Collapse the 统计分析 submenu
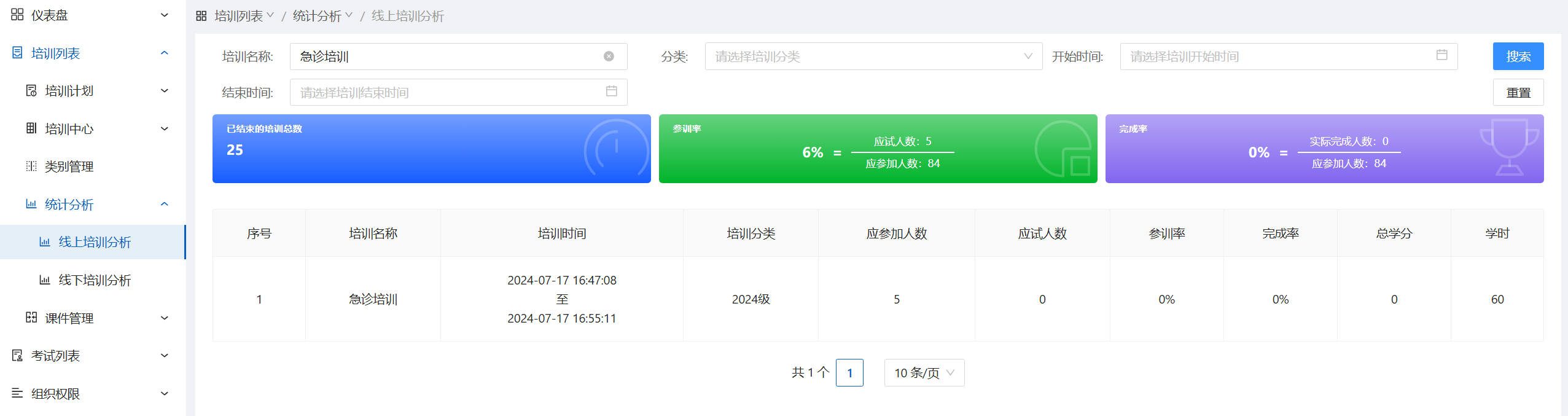 pyautogui.click(x=164, y=205)
